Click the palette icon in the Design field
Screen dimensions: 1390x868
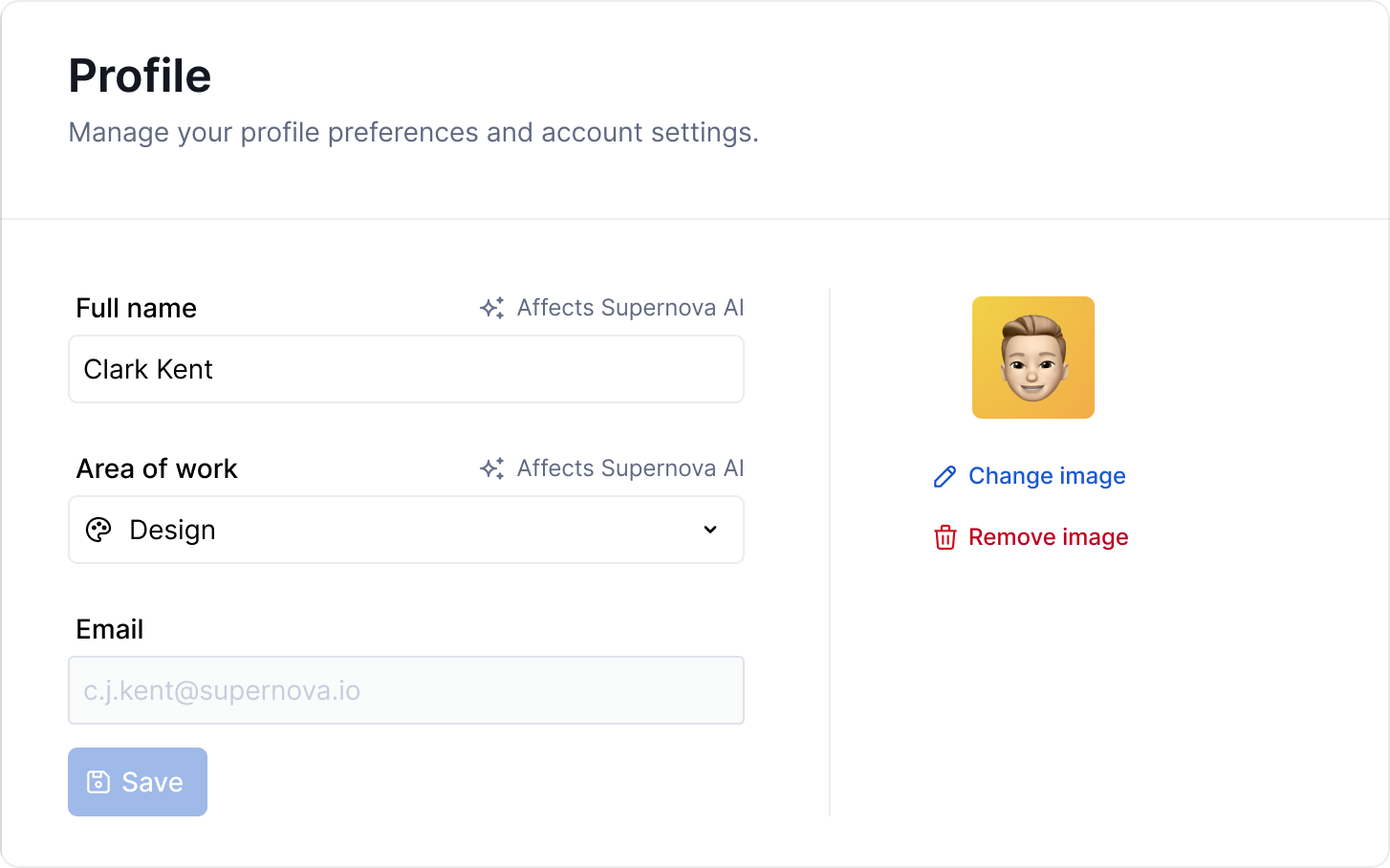[99, 529]
